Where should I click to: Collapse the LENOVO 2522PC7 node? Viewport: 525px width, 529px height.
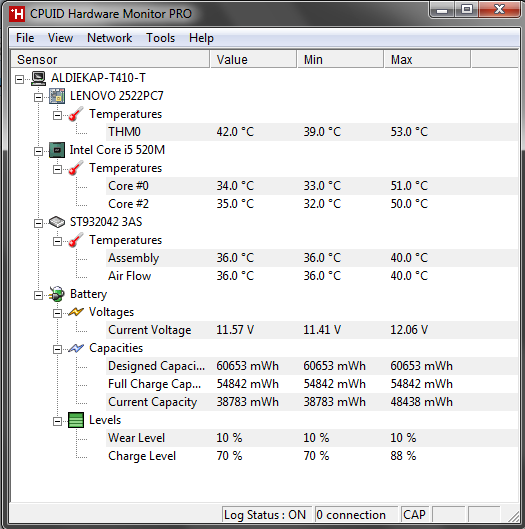[x=38, y=98]
